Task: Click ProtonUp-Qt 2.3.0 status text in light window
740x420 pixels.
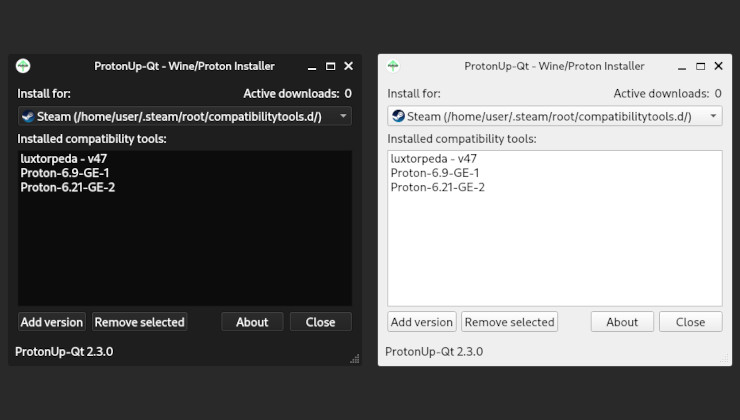Action: tap(434, 352)
